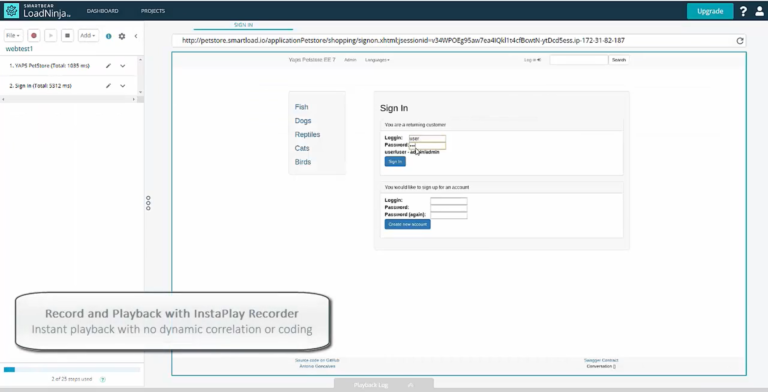768x392 pixels.
Task: Select step '2. Sign In' row text
Action: click(x=41, y=86)
